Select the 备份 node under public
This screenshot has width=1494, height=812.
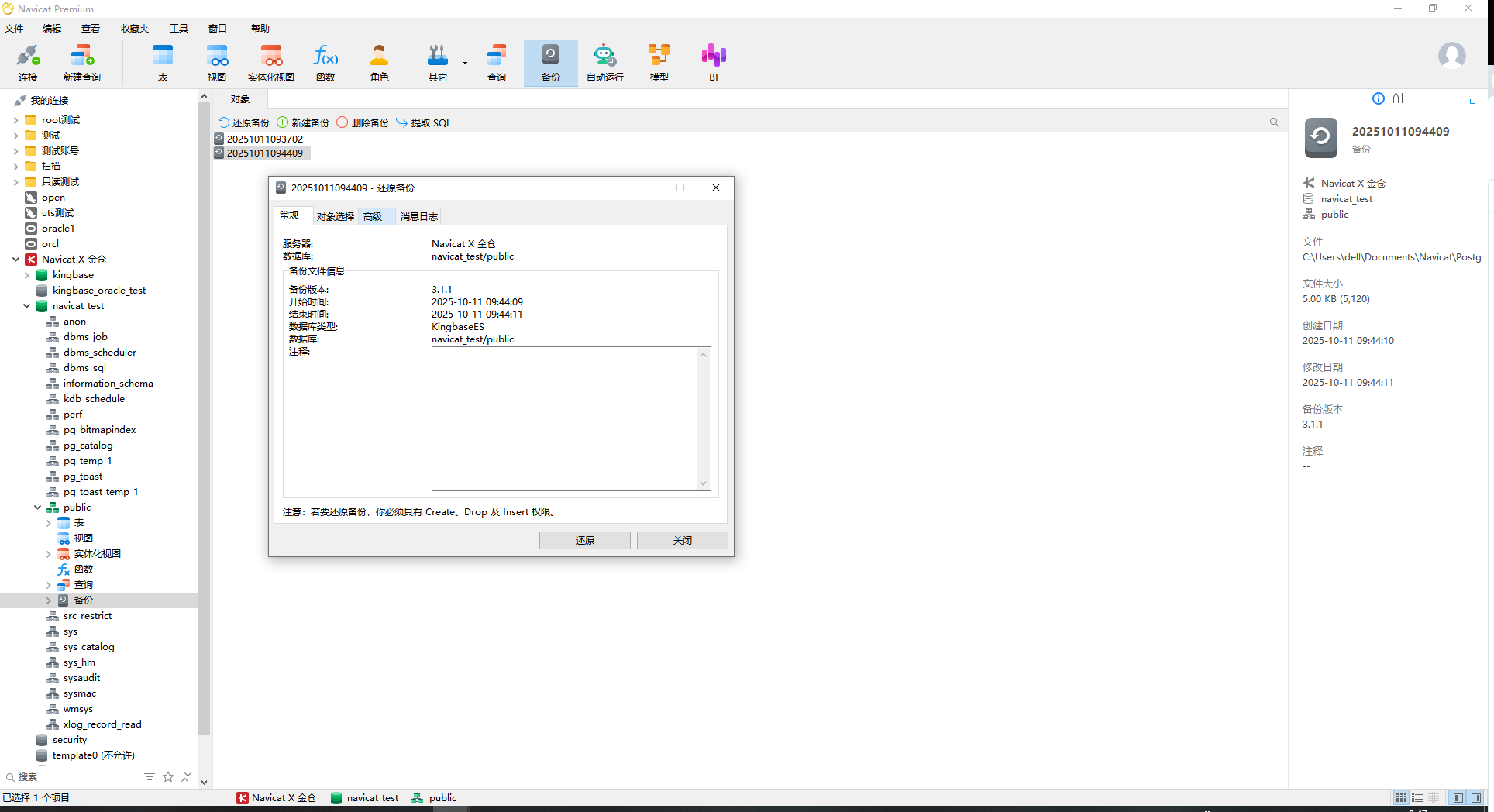click(x=84, y=600)
